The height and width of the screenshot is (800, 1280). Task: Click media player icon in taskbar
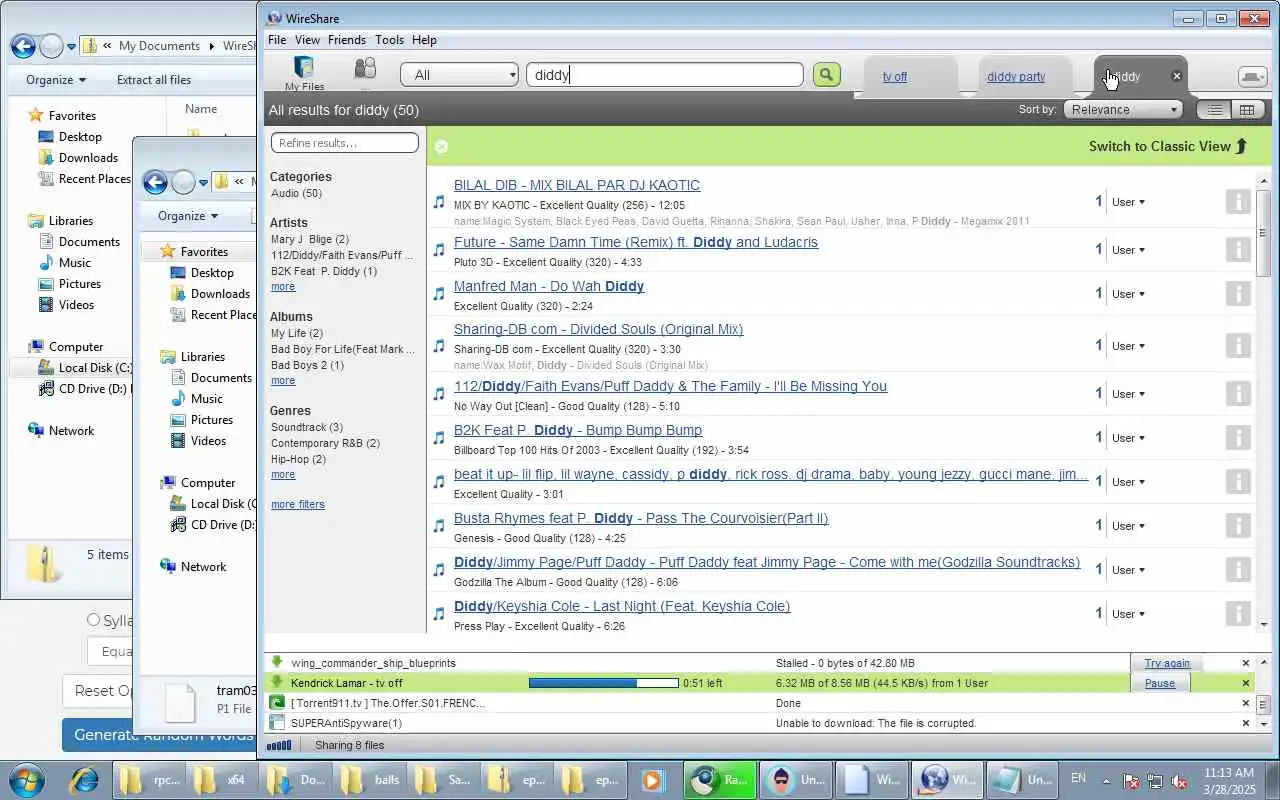tap(652, 780)
